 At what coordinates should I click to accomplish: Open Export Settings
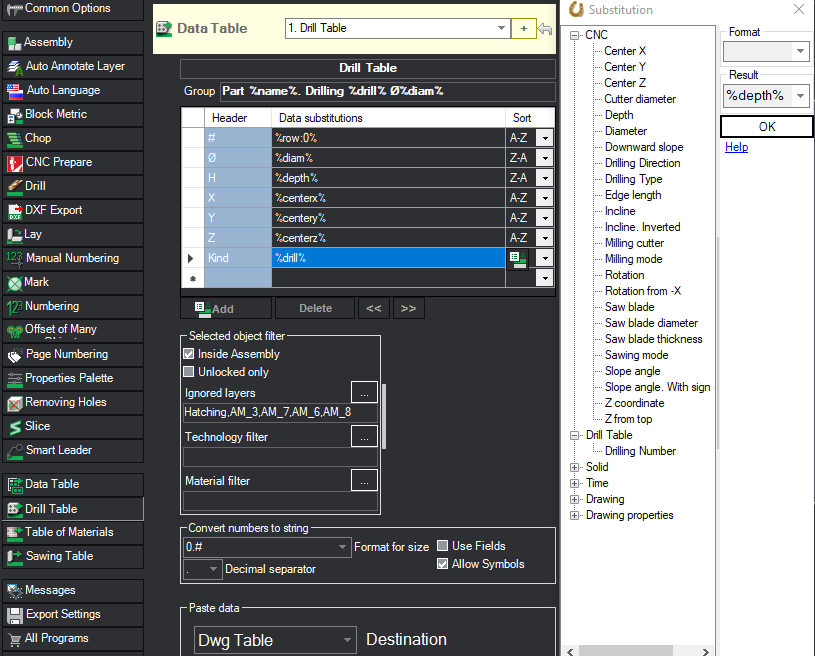click(x=73, y=614)
